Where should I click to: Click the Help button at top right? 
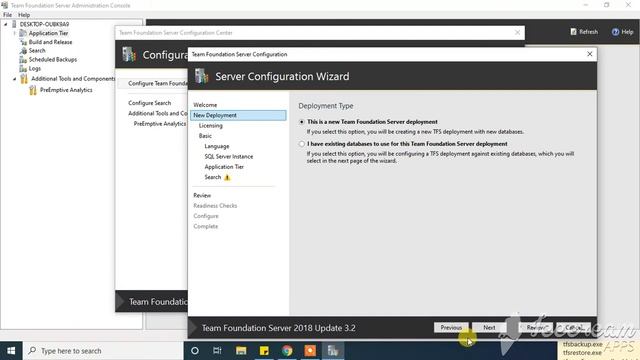[622, 31]
